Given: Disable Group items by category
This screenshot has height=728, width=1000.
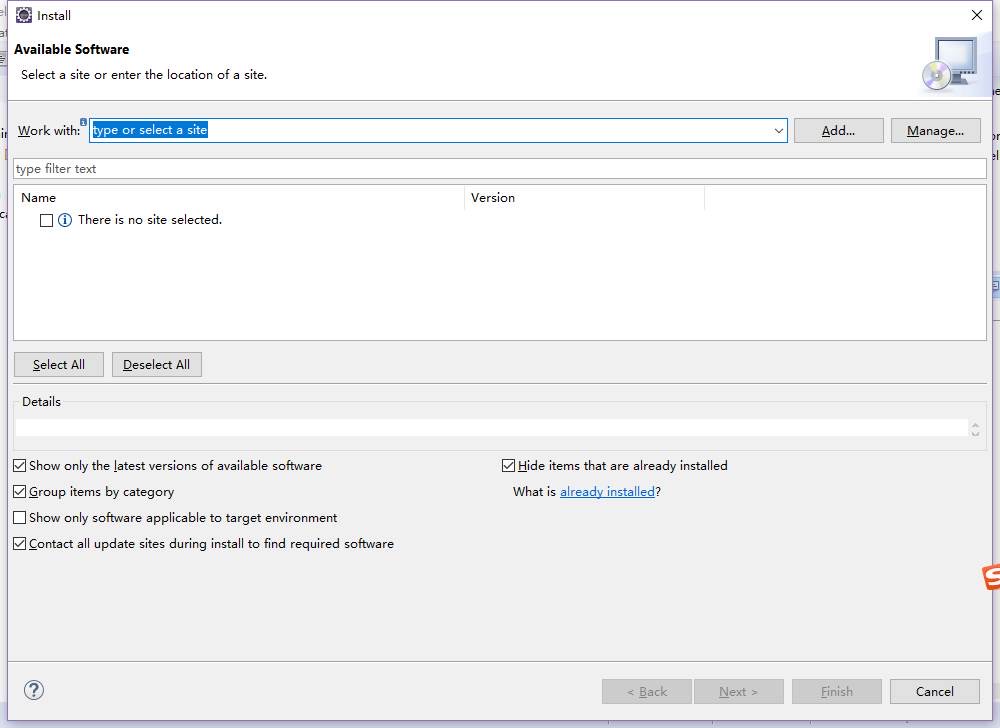Looking at the screenshot, I should pos(20,492).
